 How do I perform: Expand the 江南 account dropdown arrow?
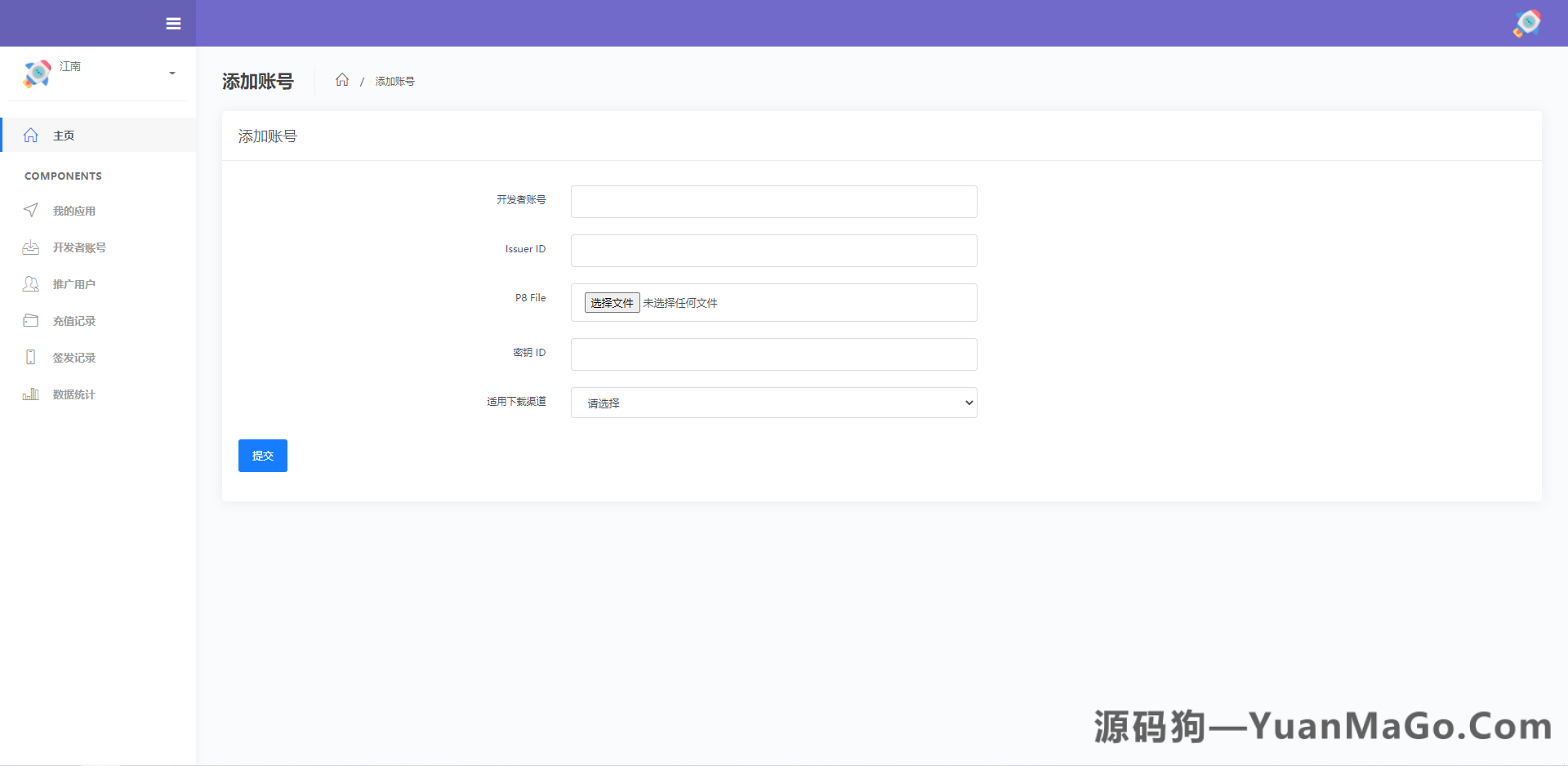tap(171, 73)
